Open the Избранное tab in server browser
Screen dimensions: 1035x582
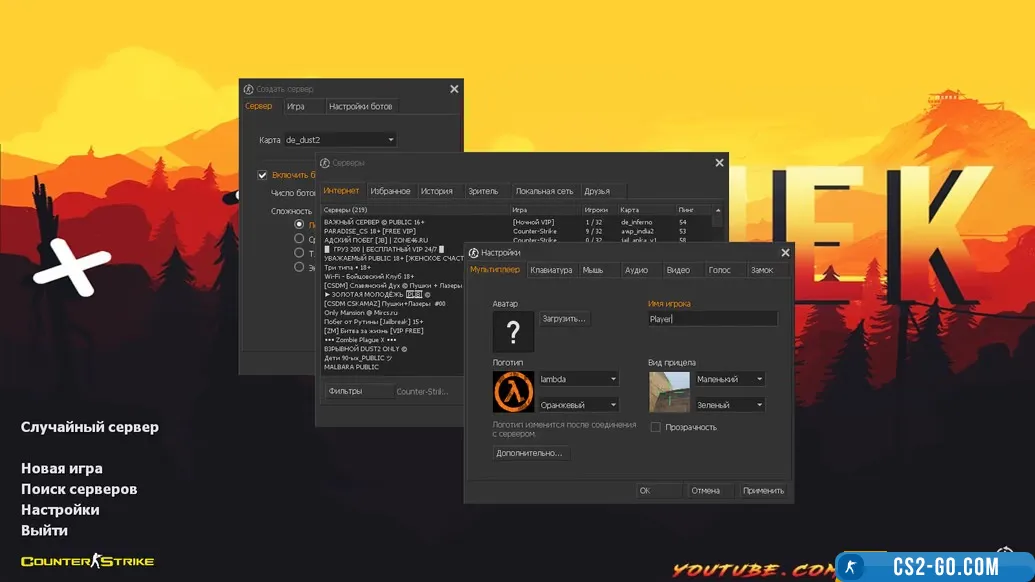tap(390, 191)
